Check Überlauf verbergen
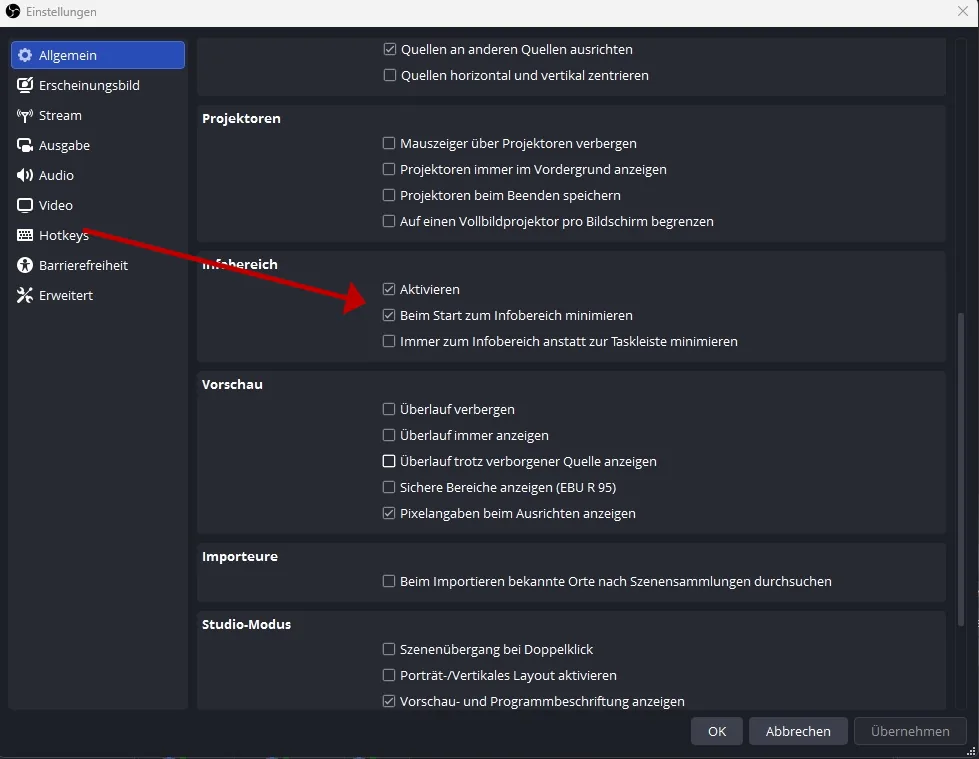The image size is (979, 759). [388, 409]
